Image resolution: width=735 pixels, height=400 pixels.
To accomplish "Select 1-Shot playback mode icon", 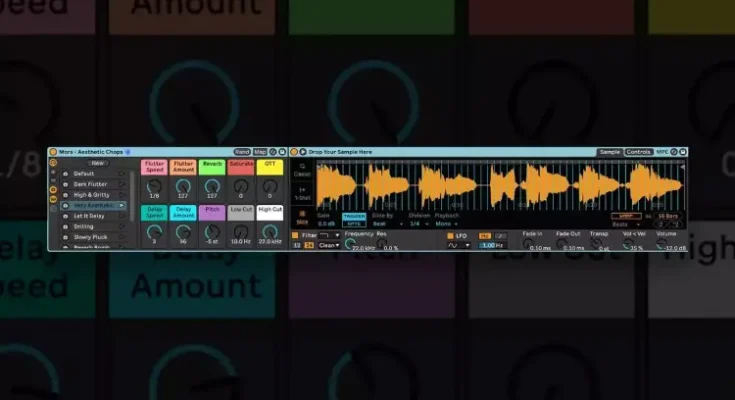I will coord(302,193).
